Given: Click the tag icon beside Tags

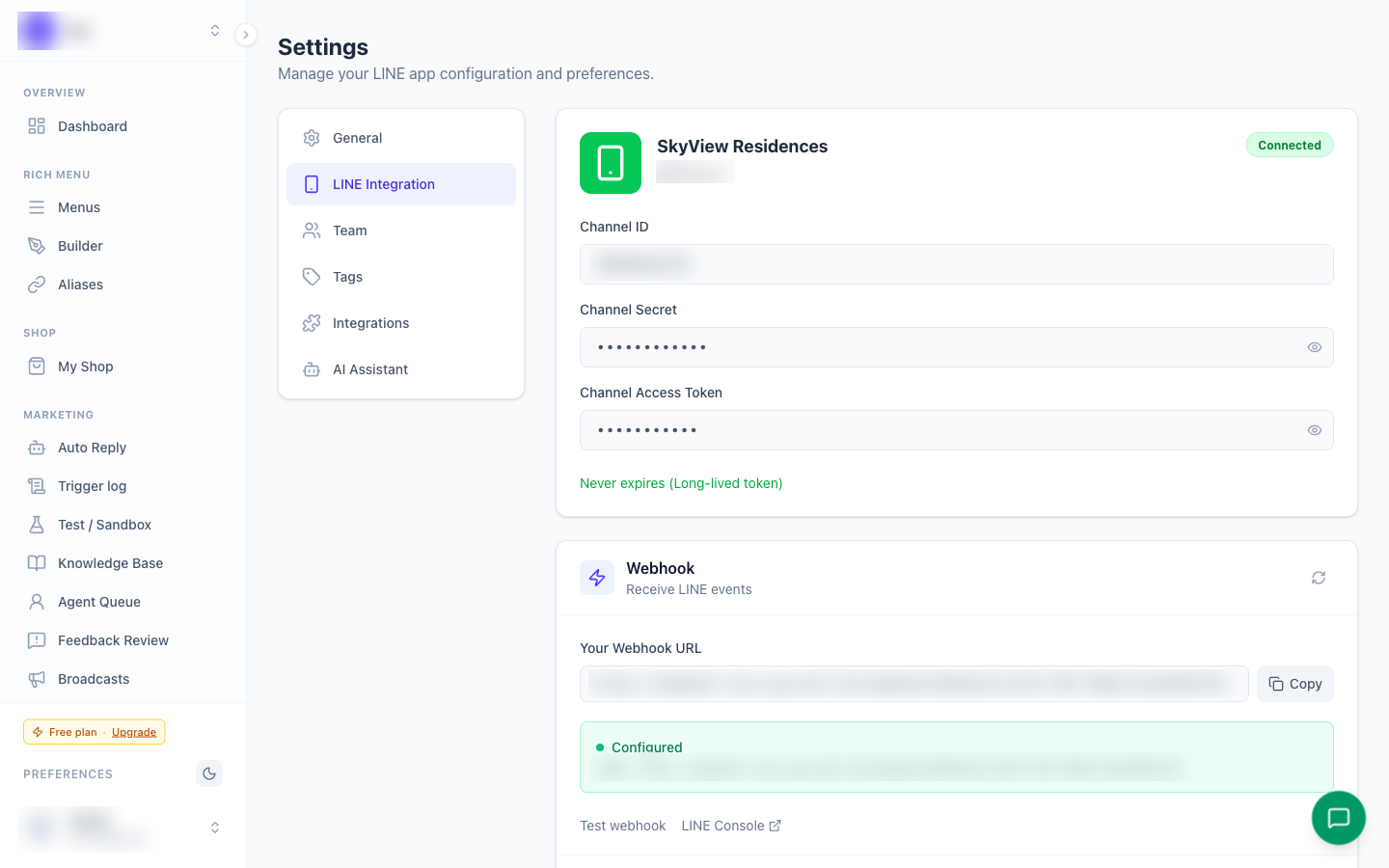Looking at the screenshot, I should (x=312, y=277).
